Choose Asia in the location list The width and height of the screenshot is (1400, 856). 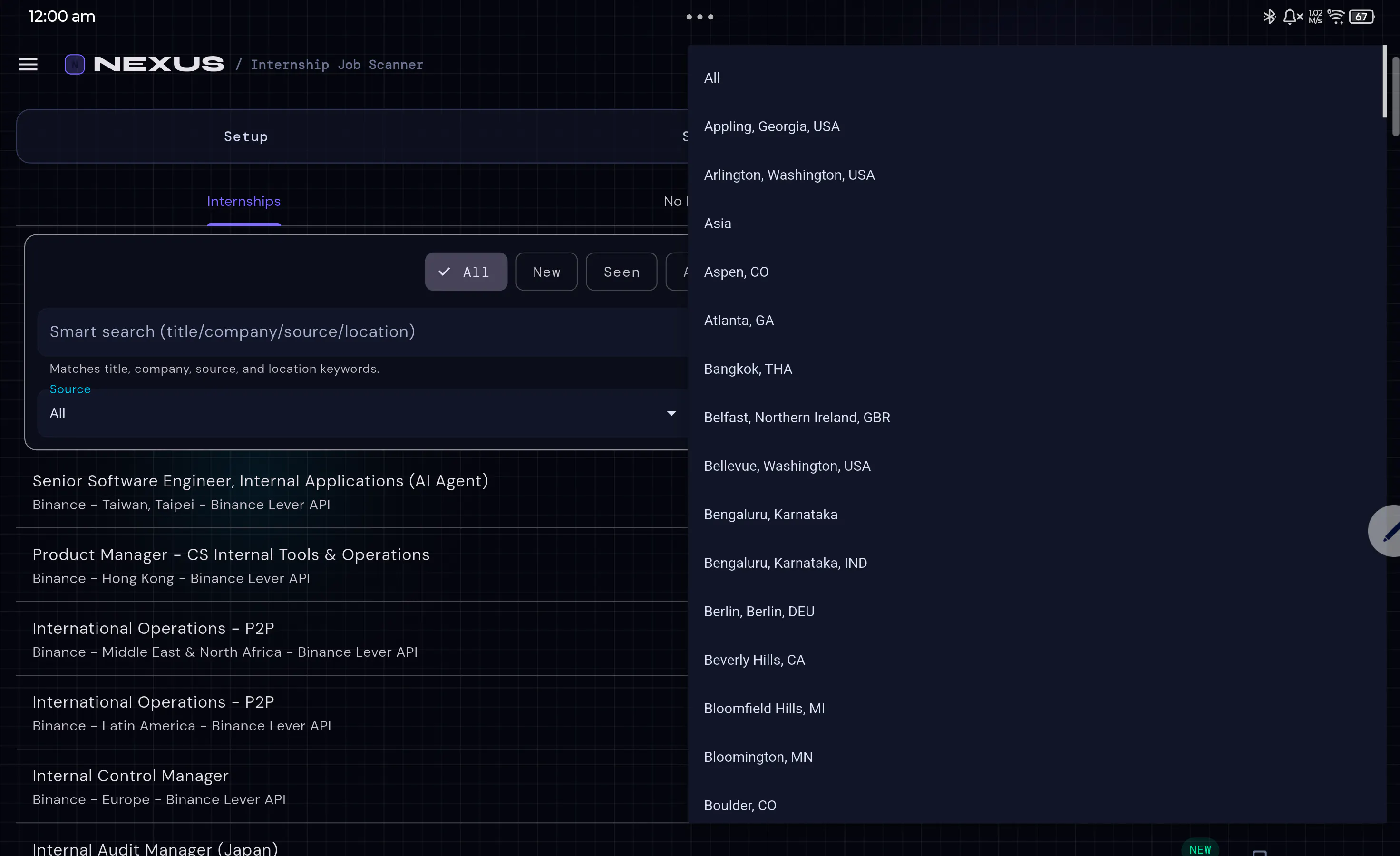click(x=1037, y=223)
